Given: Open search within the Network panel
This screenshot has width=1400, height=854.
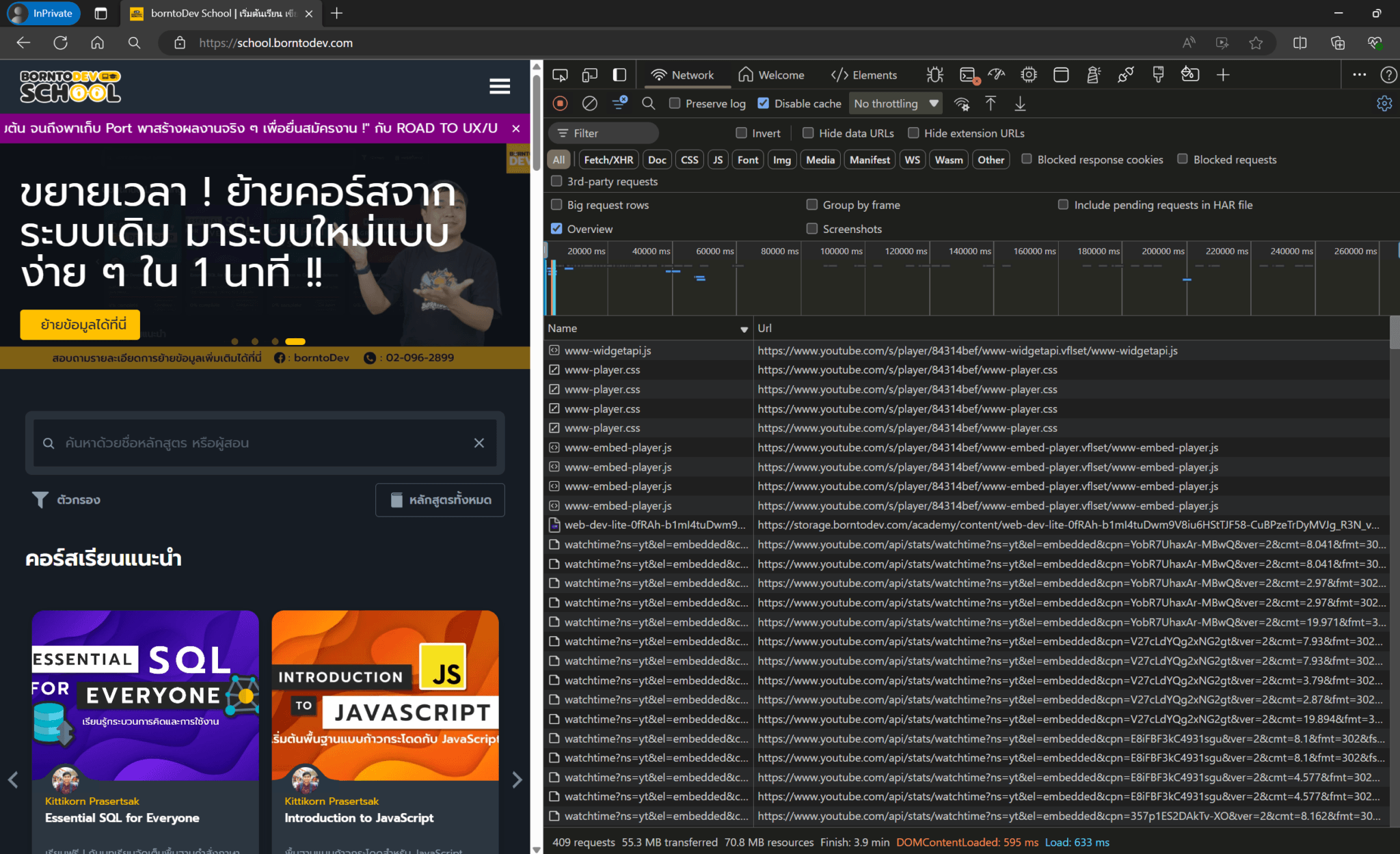Looking at the screenshot, I should pos(648,103).
